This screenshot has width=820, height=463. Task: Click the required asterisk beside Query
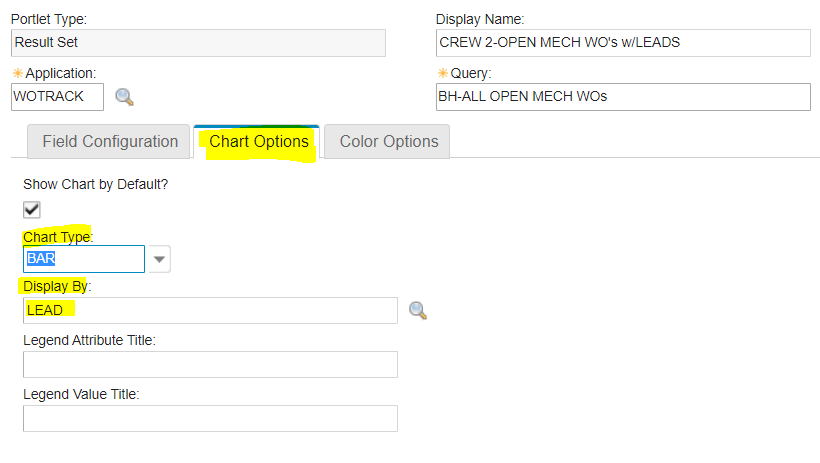pos(442,74)
